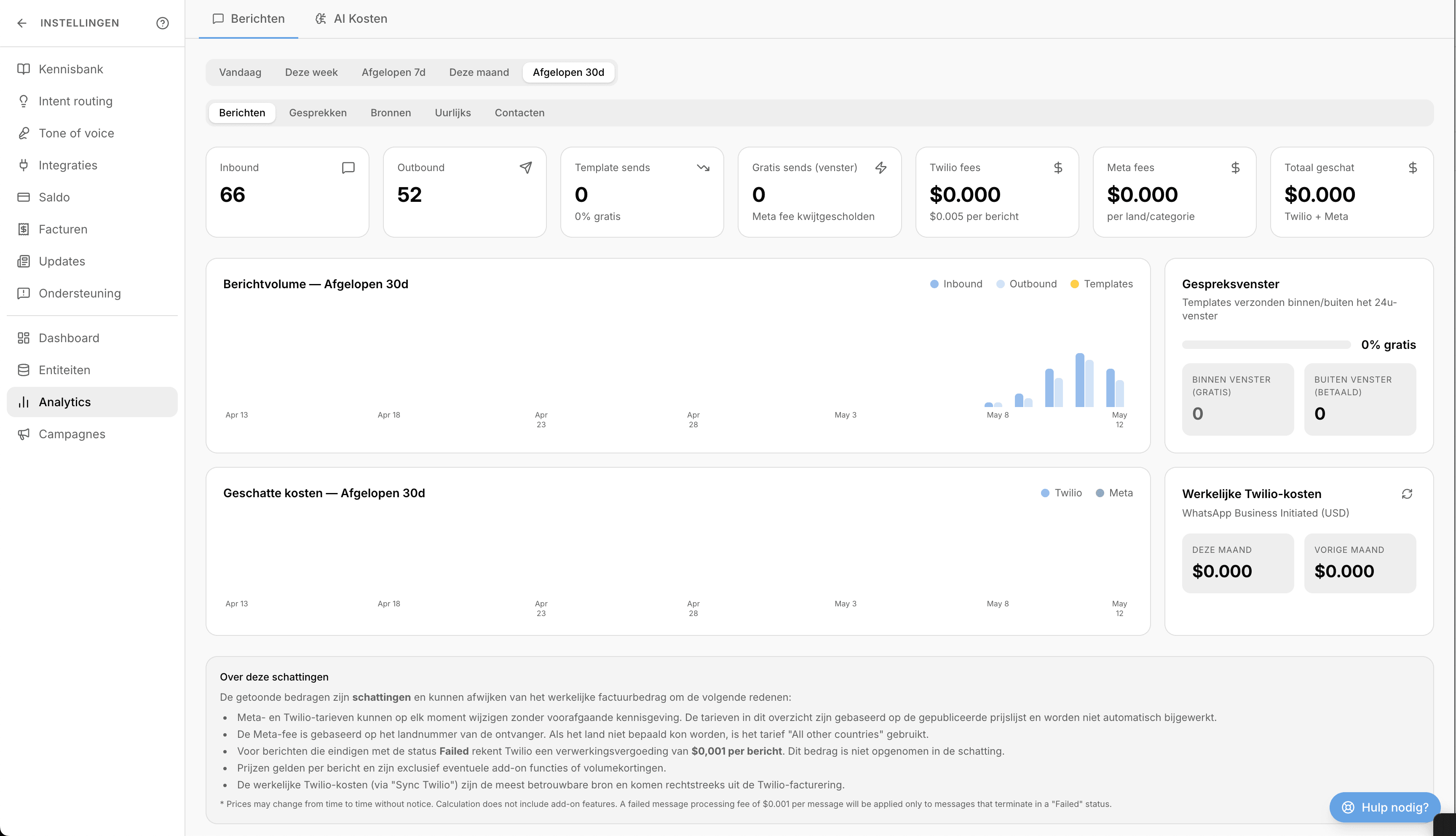Select the Deze maand range
Screen dimensions: 1456x836
point(479,72)
